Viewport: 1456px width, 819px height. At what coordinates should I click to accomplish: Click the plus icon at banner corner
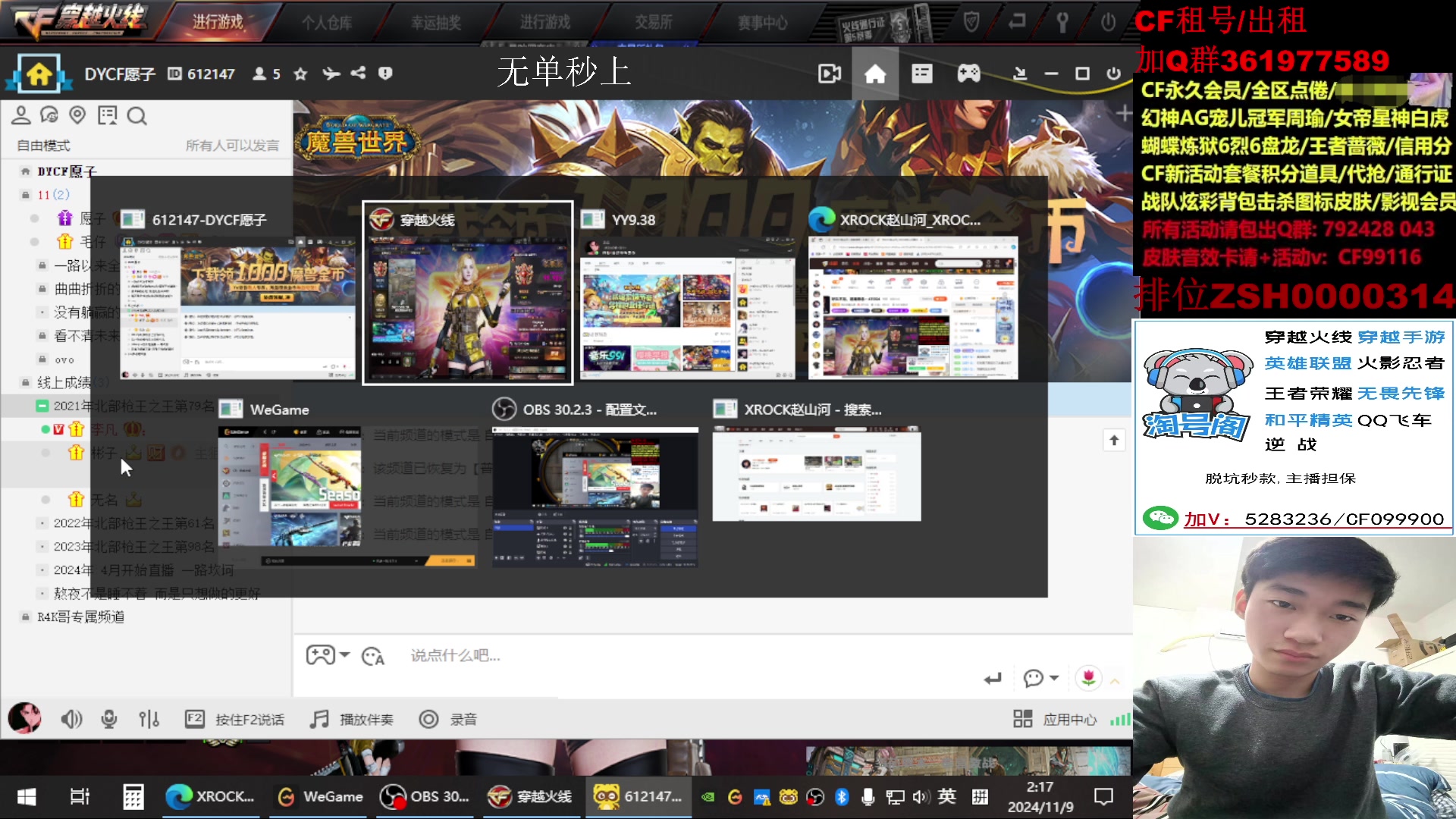[1124, 114]
